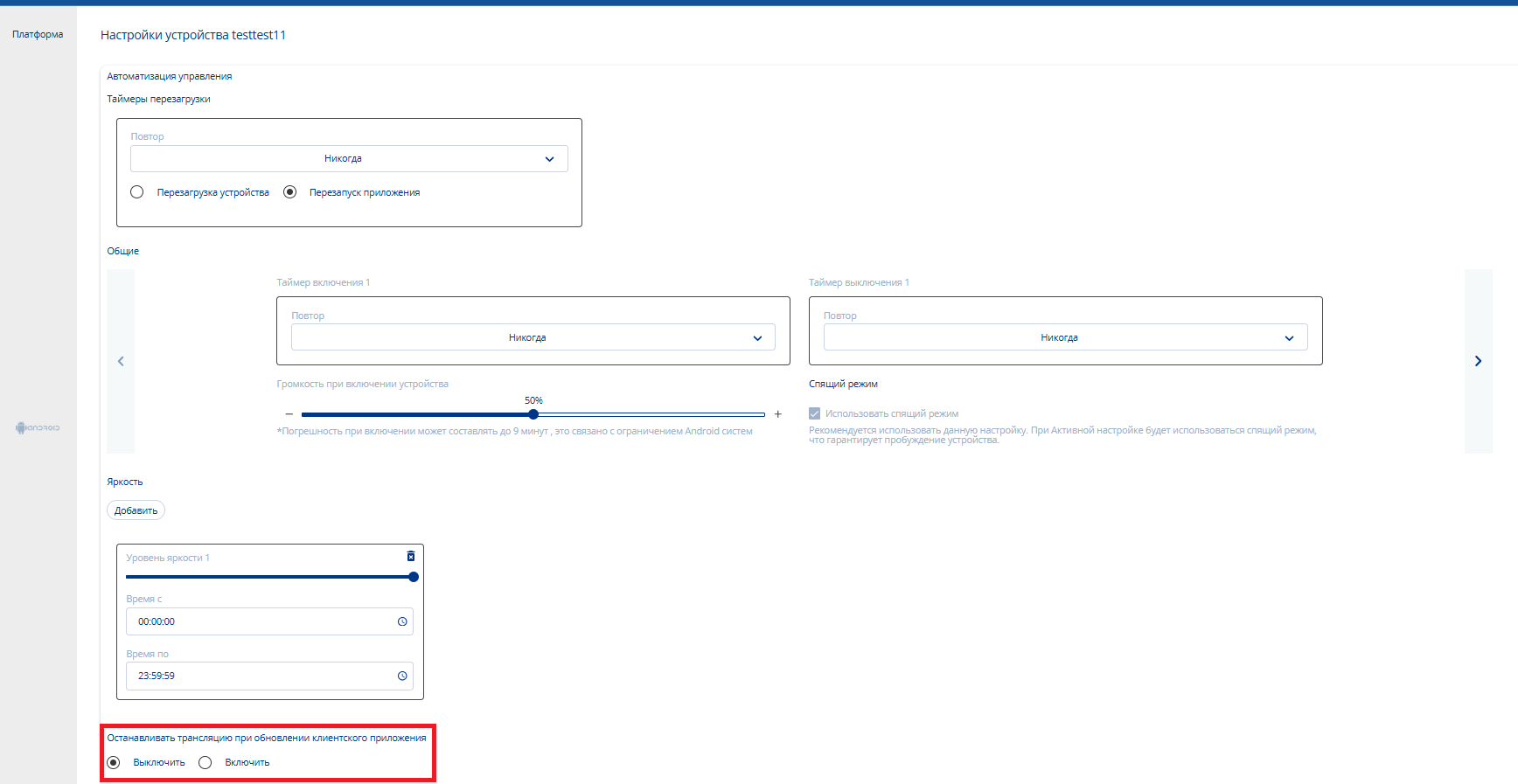Delete brightness level 1 with trash icon
This screenshot has width=1518, height=784.
pyautogui.click(x=411, y=557)
